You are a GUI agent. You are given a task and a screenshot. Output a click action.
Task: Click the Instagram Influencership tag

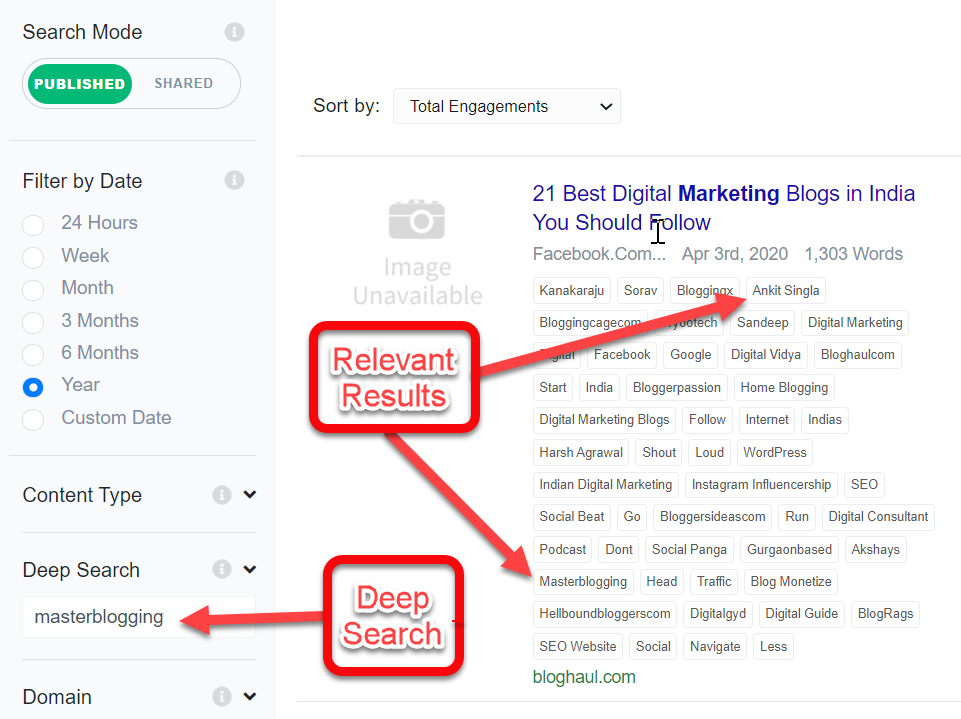(x=761, y=484)
